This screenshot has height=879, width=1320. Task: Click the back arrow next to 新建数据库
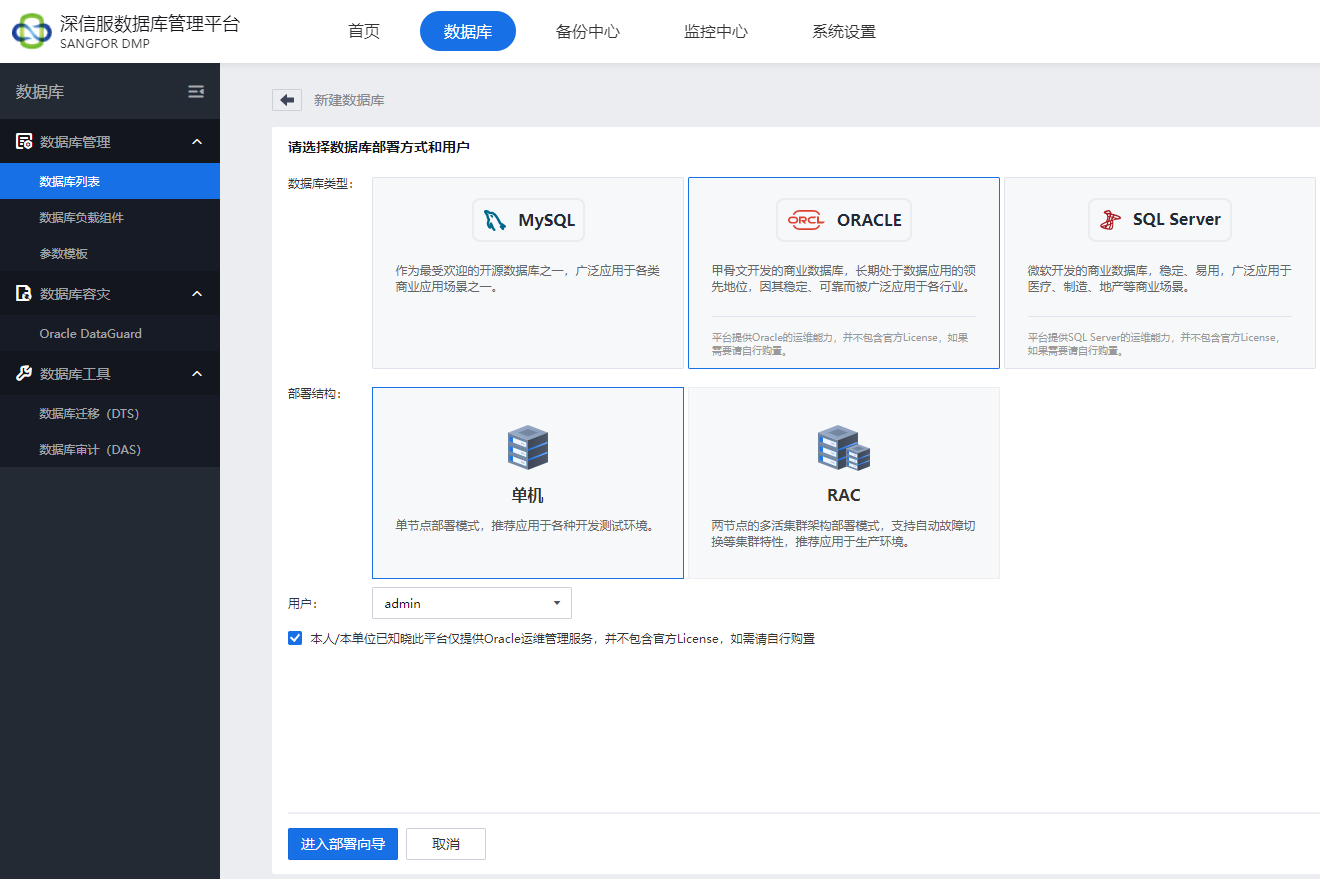287,99
